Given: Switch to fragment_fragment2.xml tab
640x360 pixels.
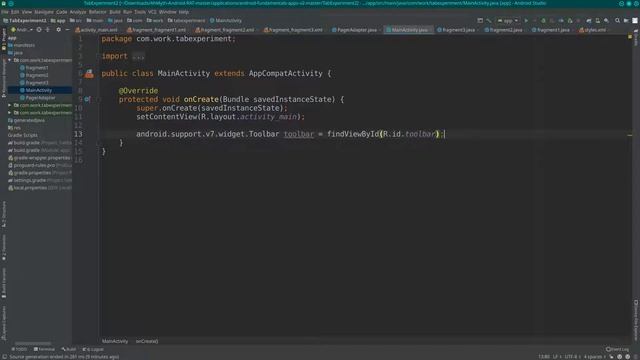Looking at the screenshot, I should [225, 30].
